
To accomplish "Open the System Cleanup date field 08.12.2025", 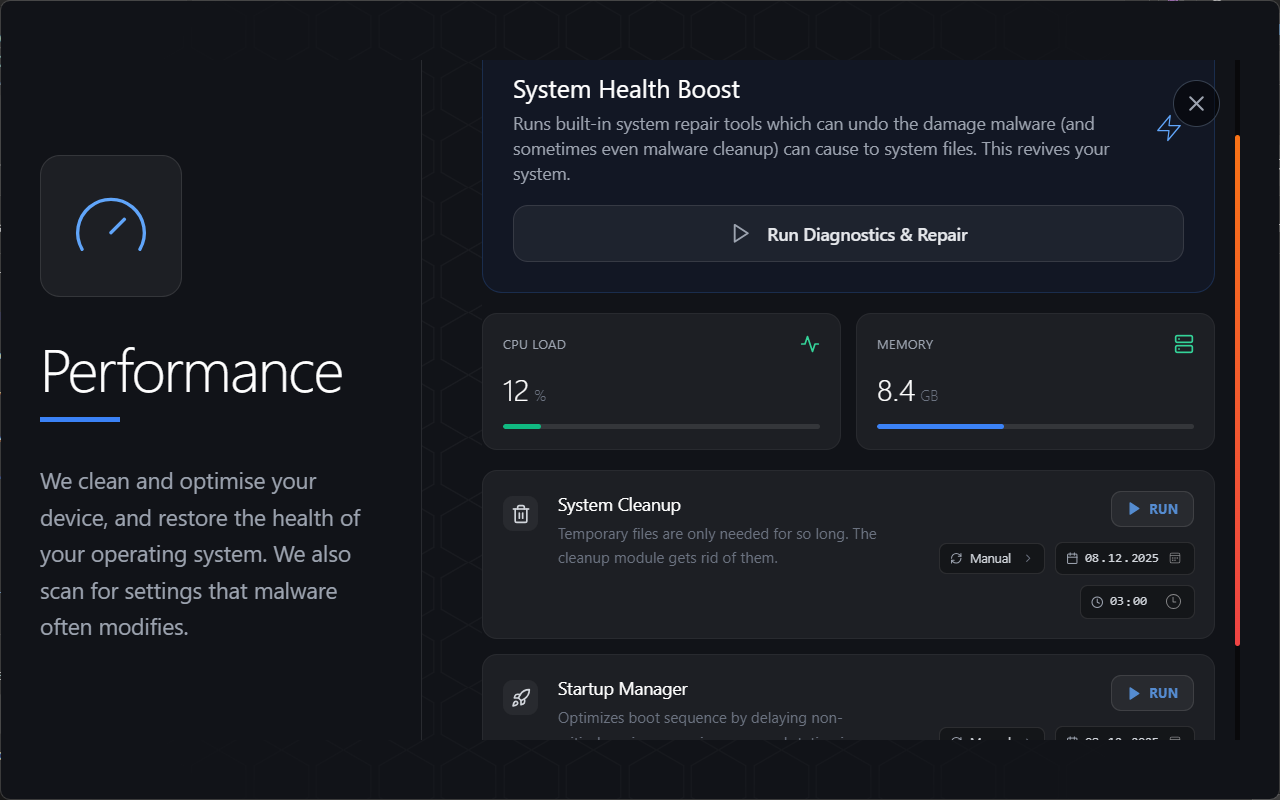I will 1124,558.
